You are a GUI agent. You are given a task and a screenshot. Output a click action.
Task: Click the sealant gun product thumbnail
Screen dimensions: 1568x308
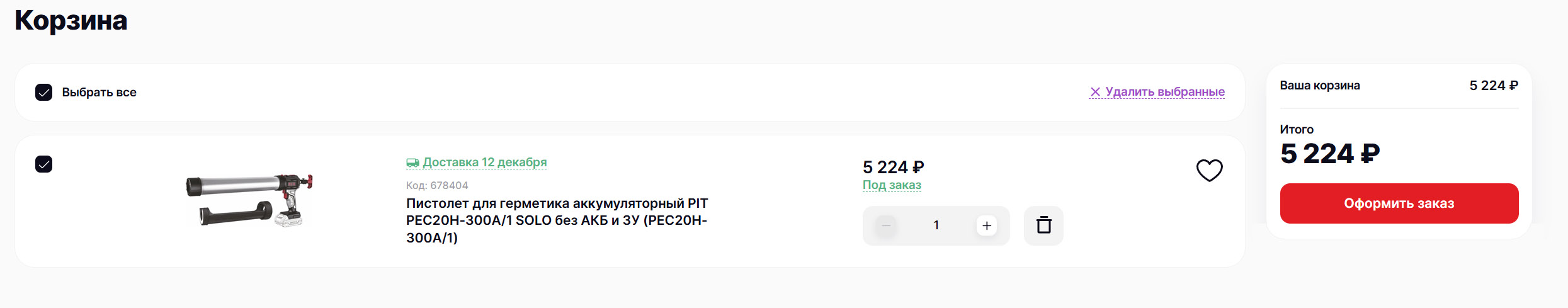point(250,200)
